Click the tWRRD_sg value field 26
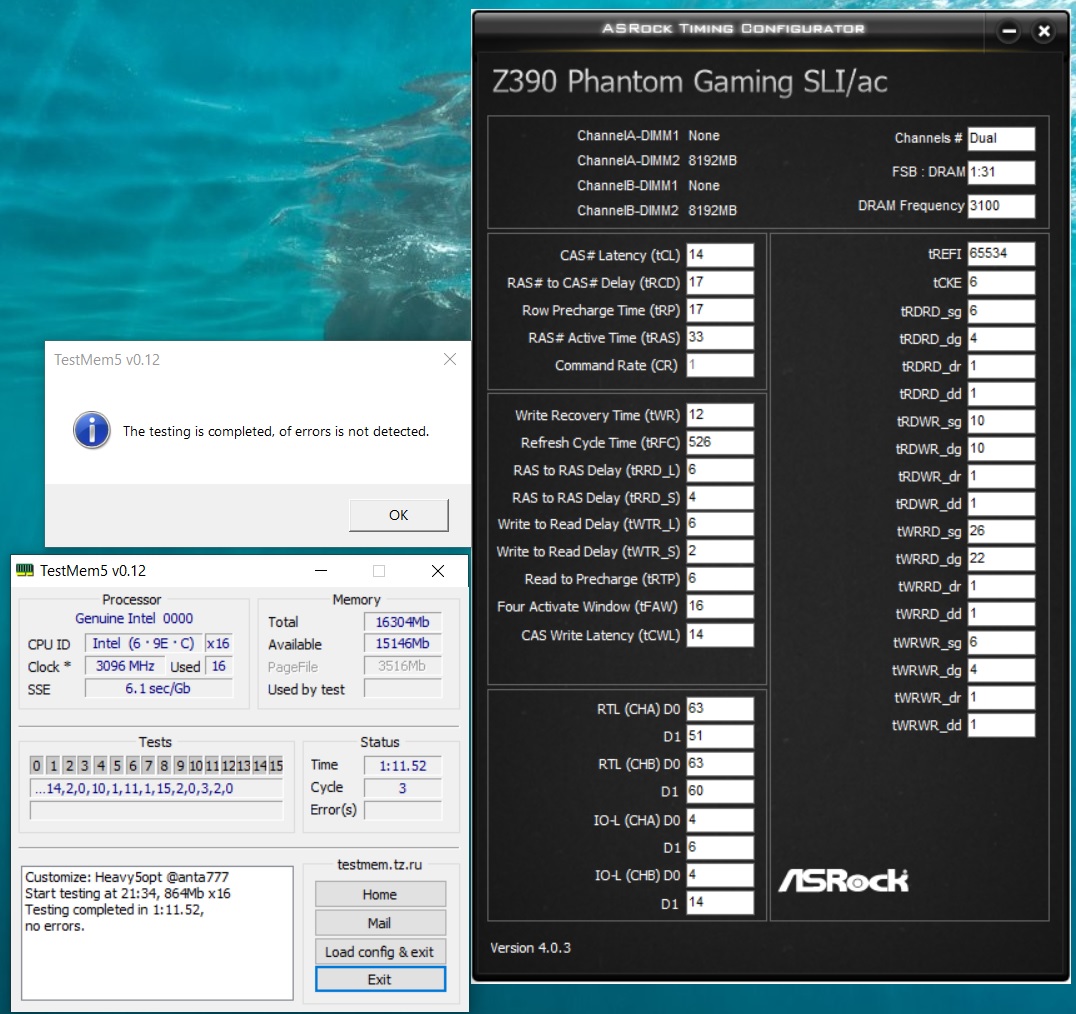1076x1014 pixels. (x=1001, y=530)
